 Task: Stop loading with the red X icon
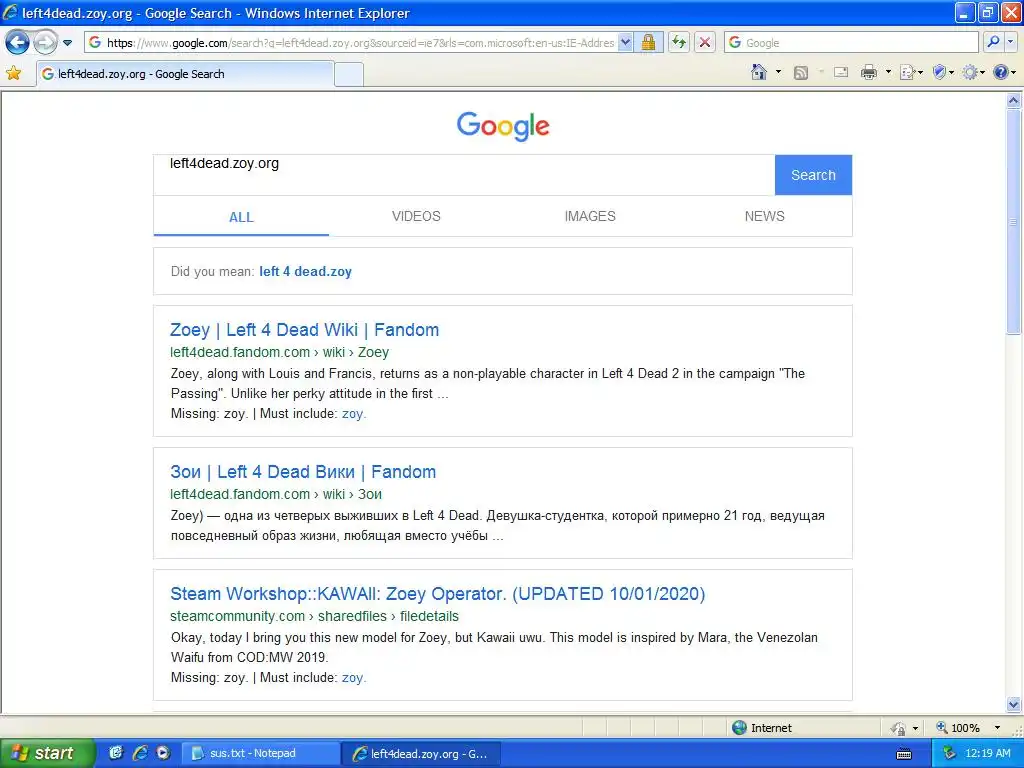705,43
